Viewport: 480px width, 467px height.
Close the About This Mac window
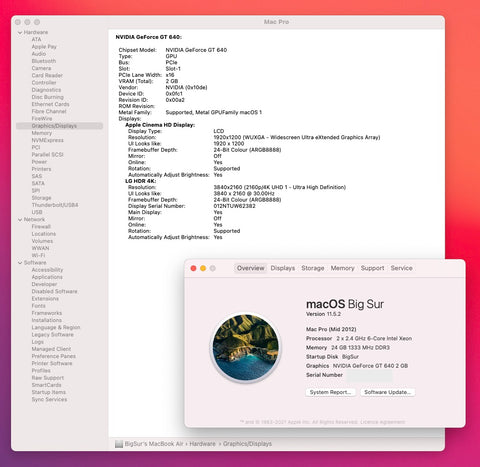click(x=193, y=268)
